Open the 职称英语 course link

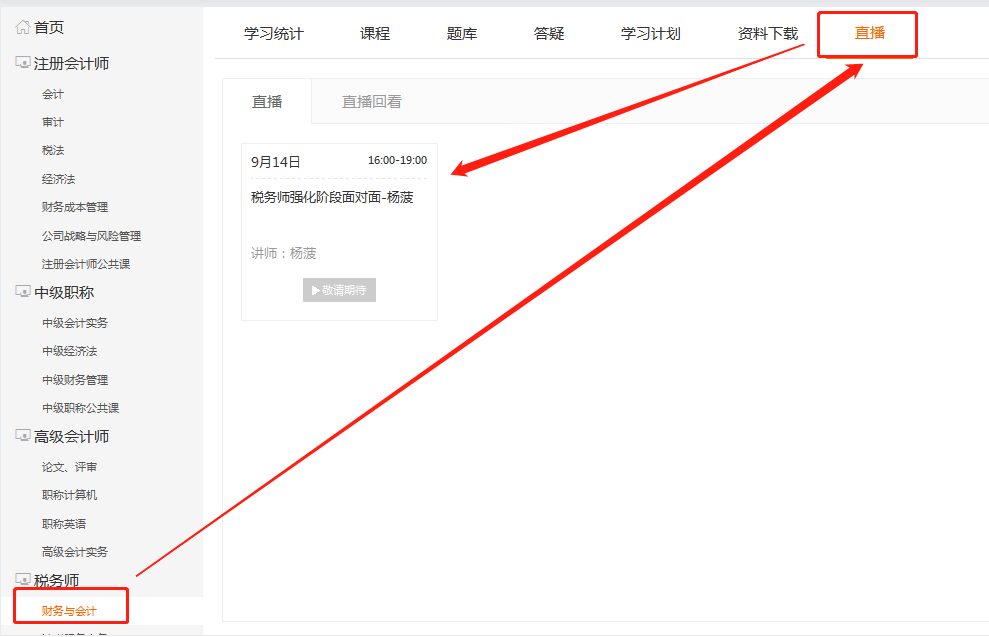[64, 523]
